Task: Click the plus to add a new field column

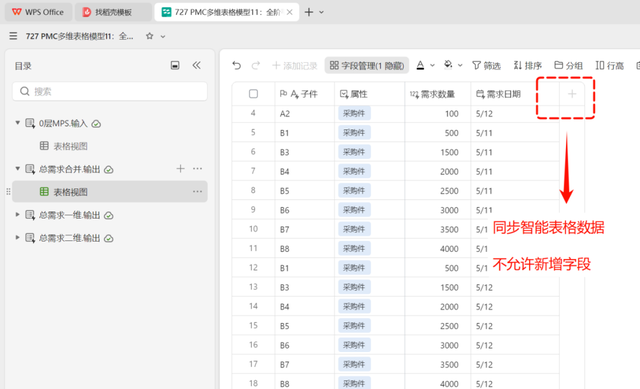Action: pyautogui.click(x=572, y=94)
